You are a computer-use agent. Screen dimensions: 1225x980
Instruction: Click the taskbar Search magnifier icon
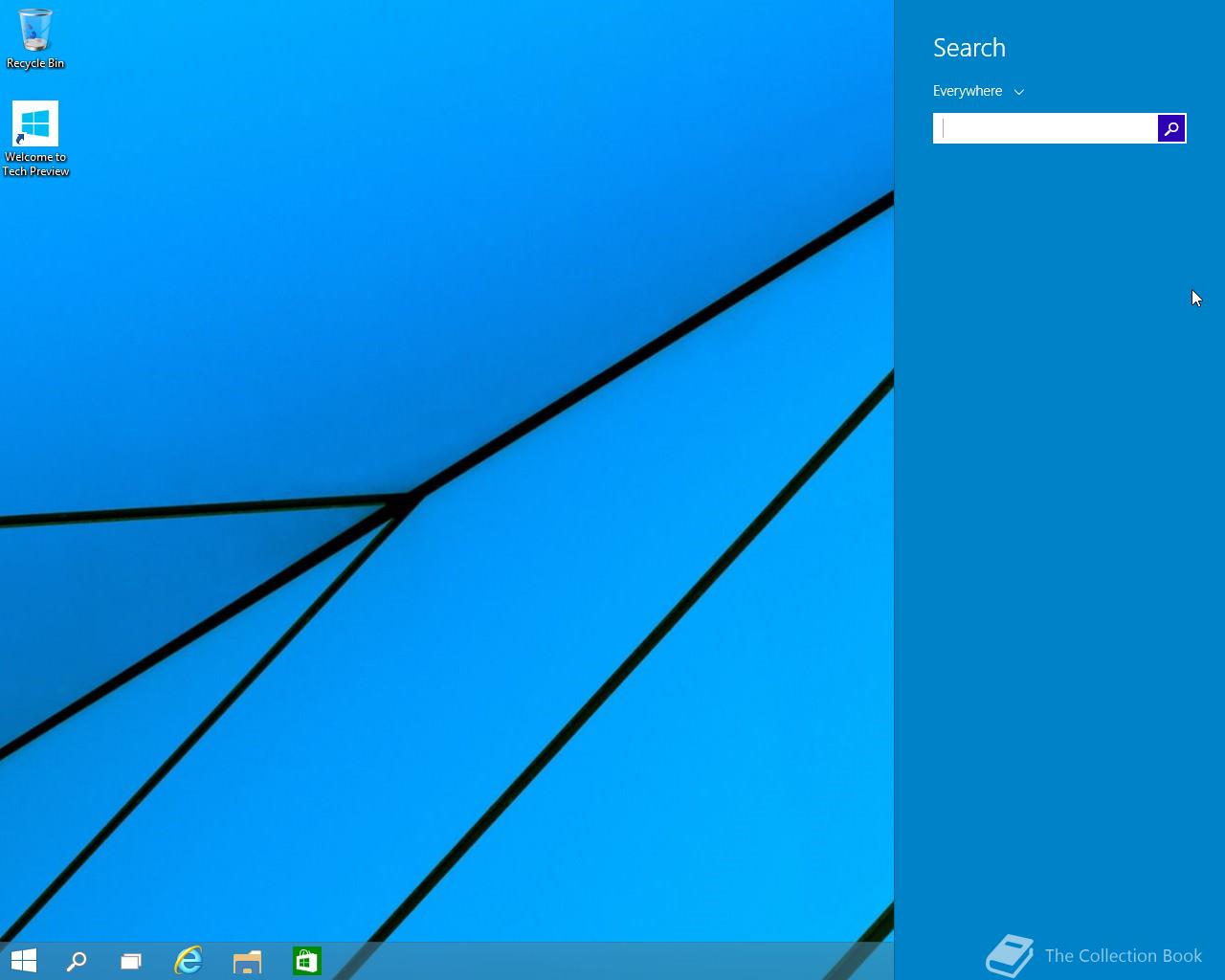[77, 961]
